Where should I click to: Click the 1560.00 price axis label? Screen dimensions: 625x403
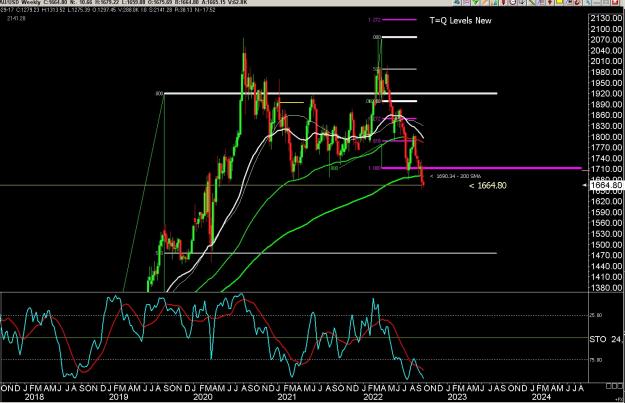(x=606, y=223)
